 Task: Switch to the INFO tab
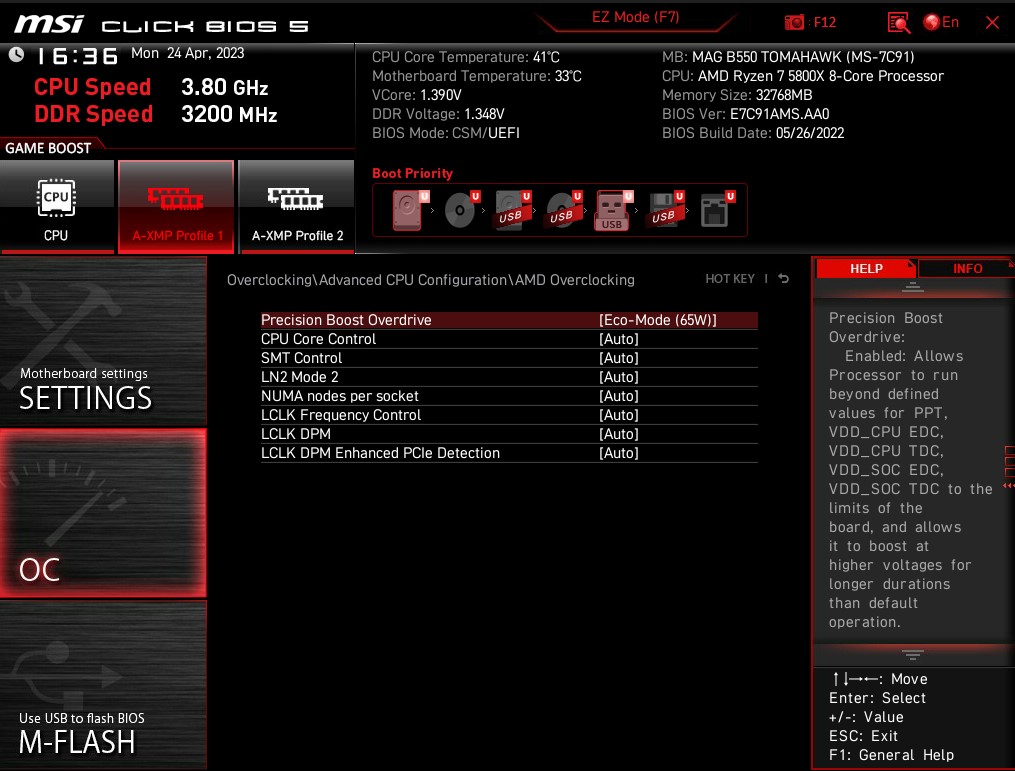tap(967, 268)
